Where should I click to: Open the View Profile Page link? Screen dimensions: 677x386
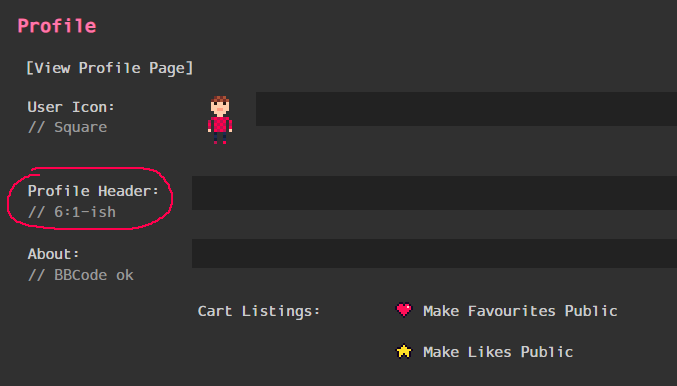(x=110, y=68)
